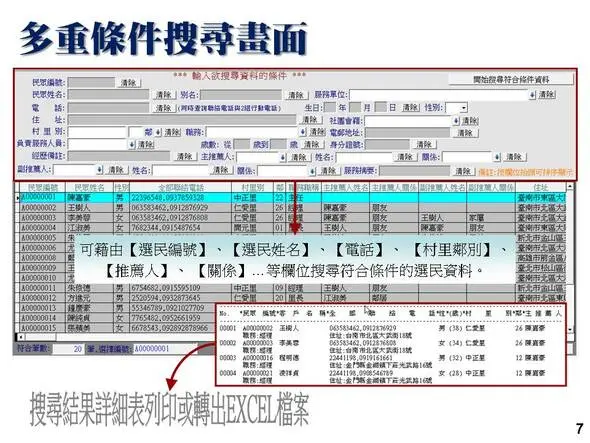Screen dimensions: 590x443
Task: Click the 電郵地址 input field
Action: coord(408,132)
